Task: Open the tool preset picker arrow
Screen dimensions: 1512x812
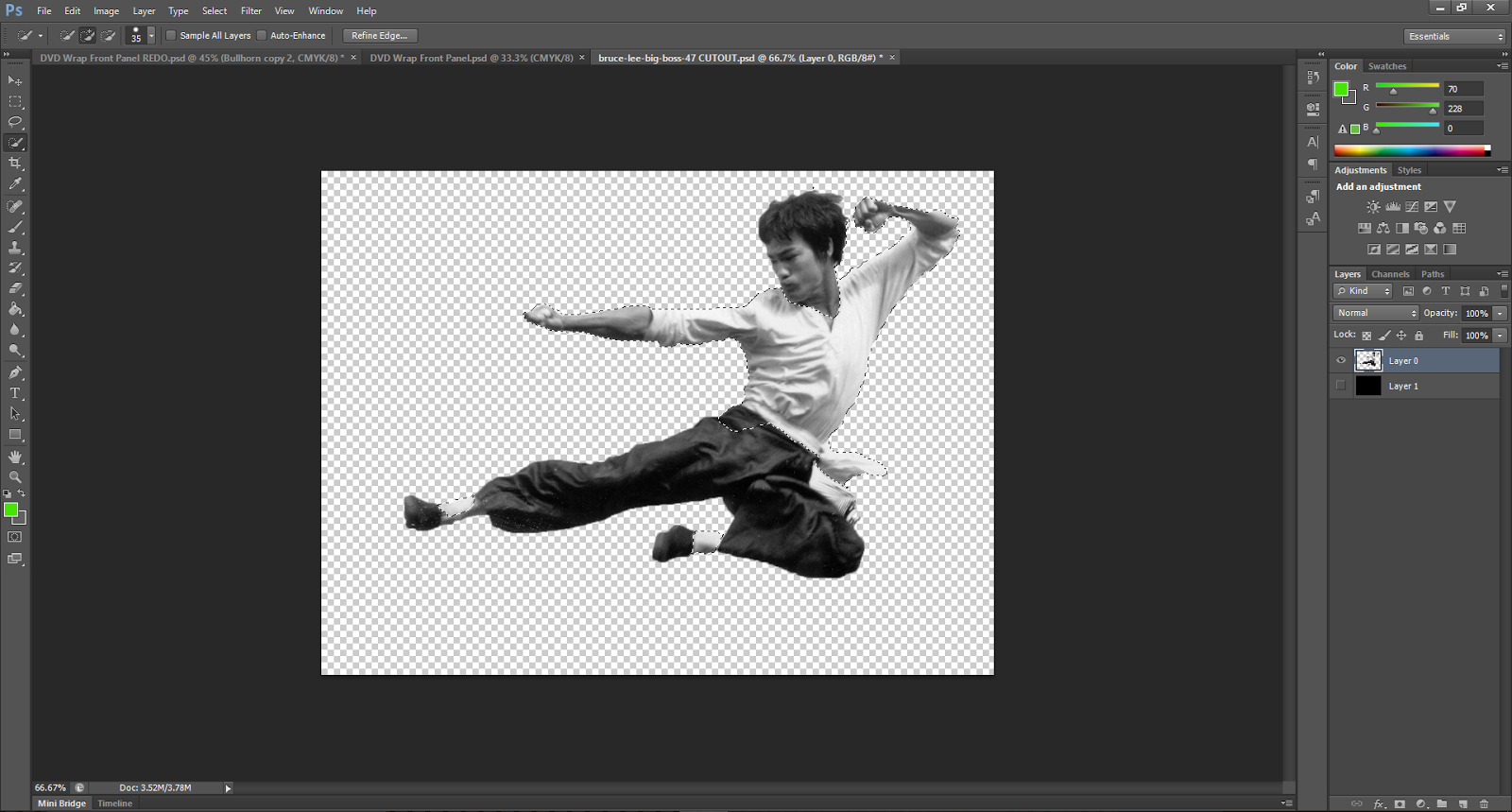Action: [41, 35]
